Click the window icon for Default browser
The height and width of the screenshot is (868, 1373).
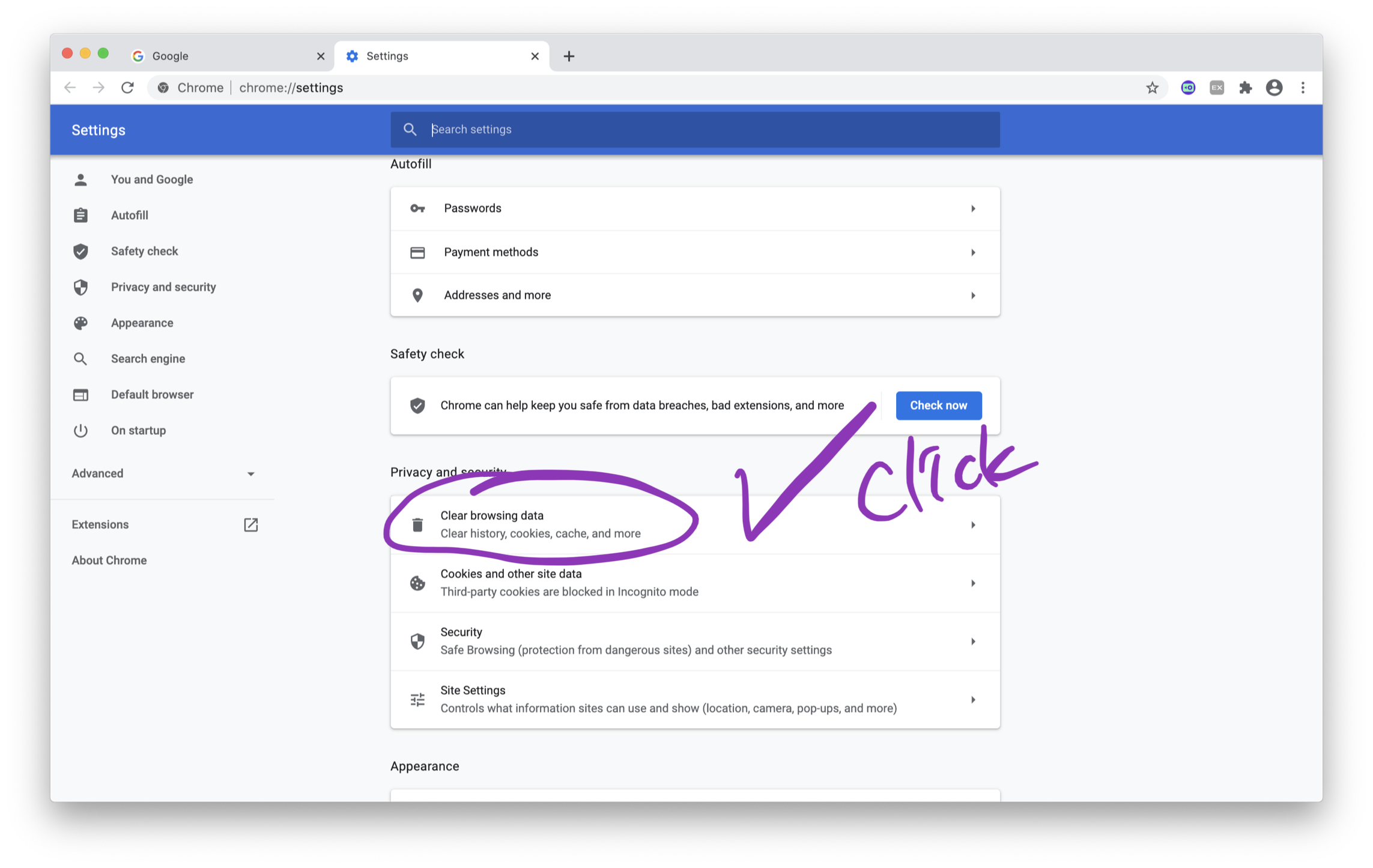click(80, 395)
